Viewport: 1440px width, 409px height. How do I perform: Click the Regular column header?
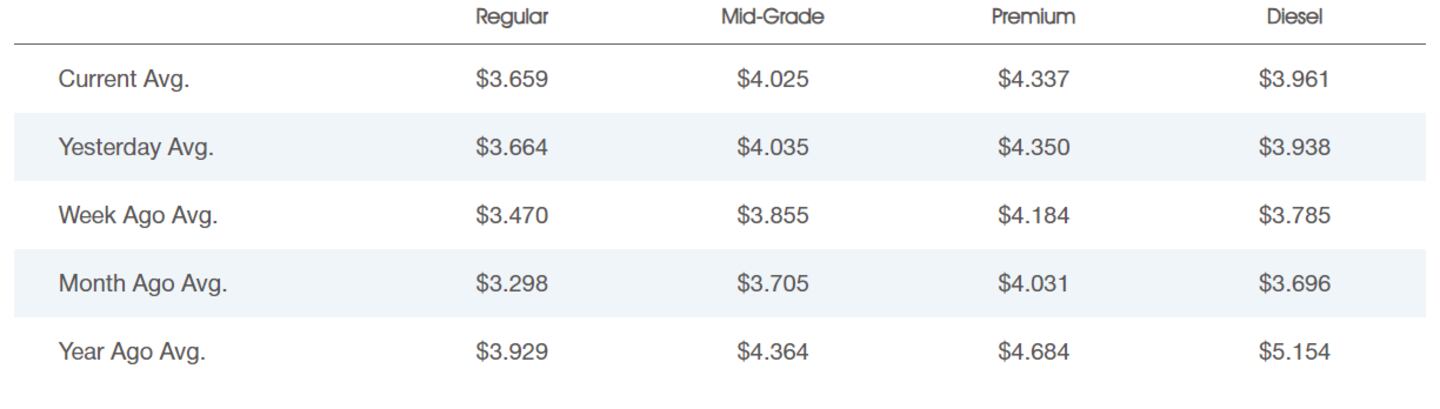tap(512, 17)
